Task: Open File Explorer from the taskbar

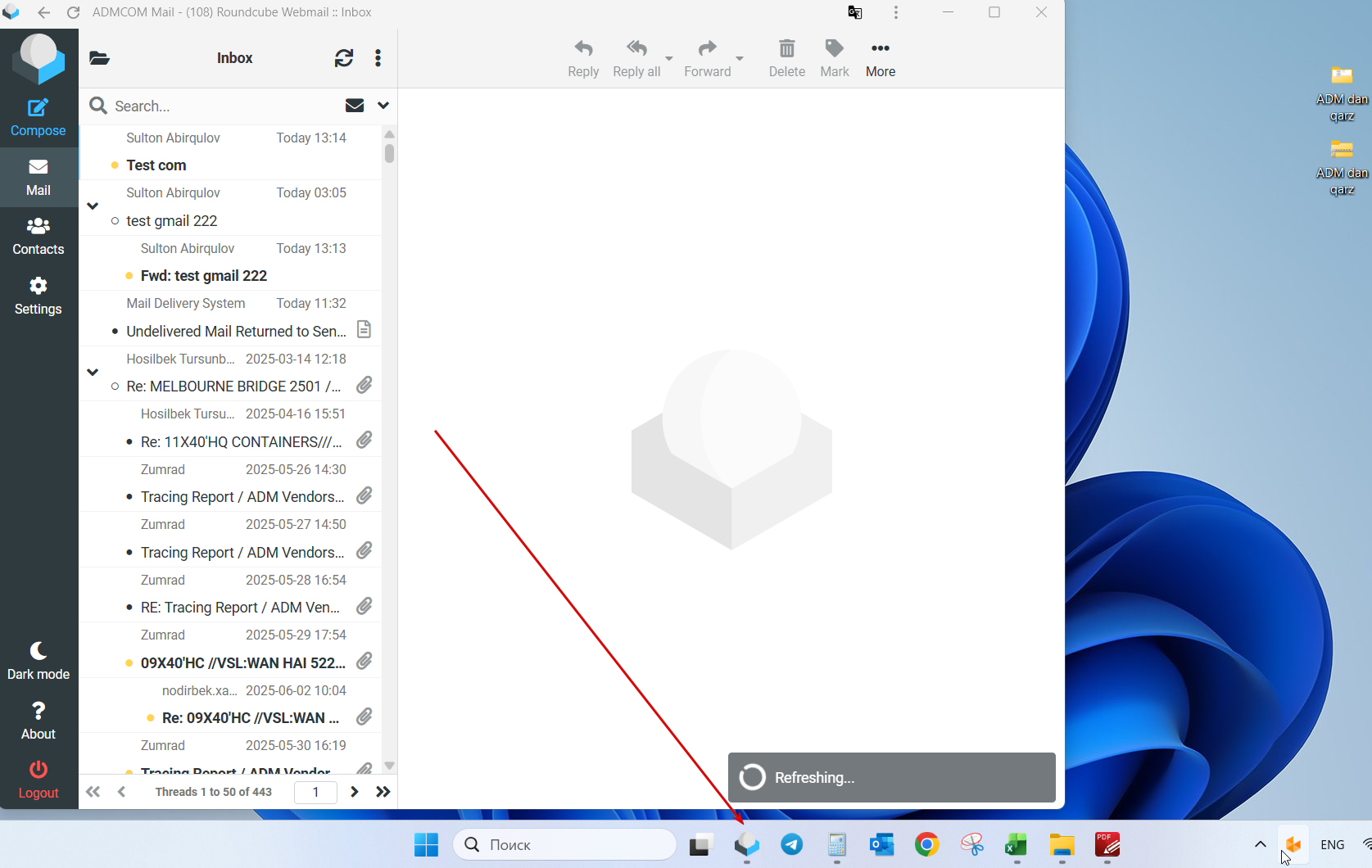Action: [1062, 844]
